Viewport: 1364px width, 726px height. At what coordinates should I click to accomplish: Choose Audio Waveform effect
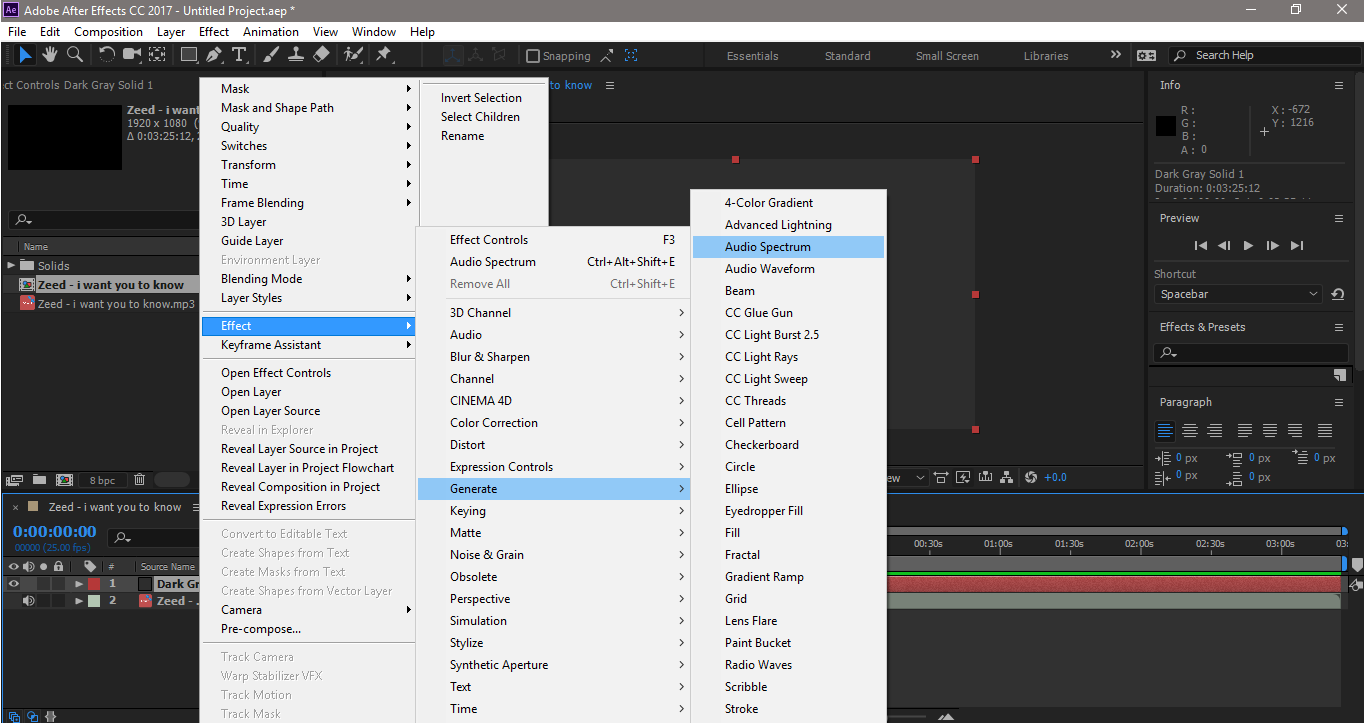tap(788, 269)
